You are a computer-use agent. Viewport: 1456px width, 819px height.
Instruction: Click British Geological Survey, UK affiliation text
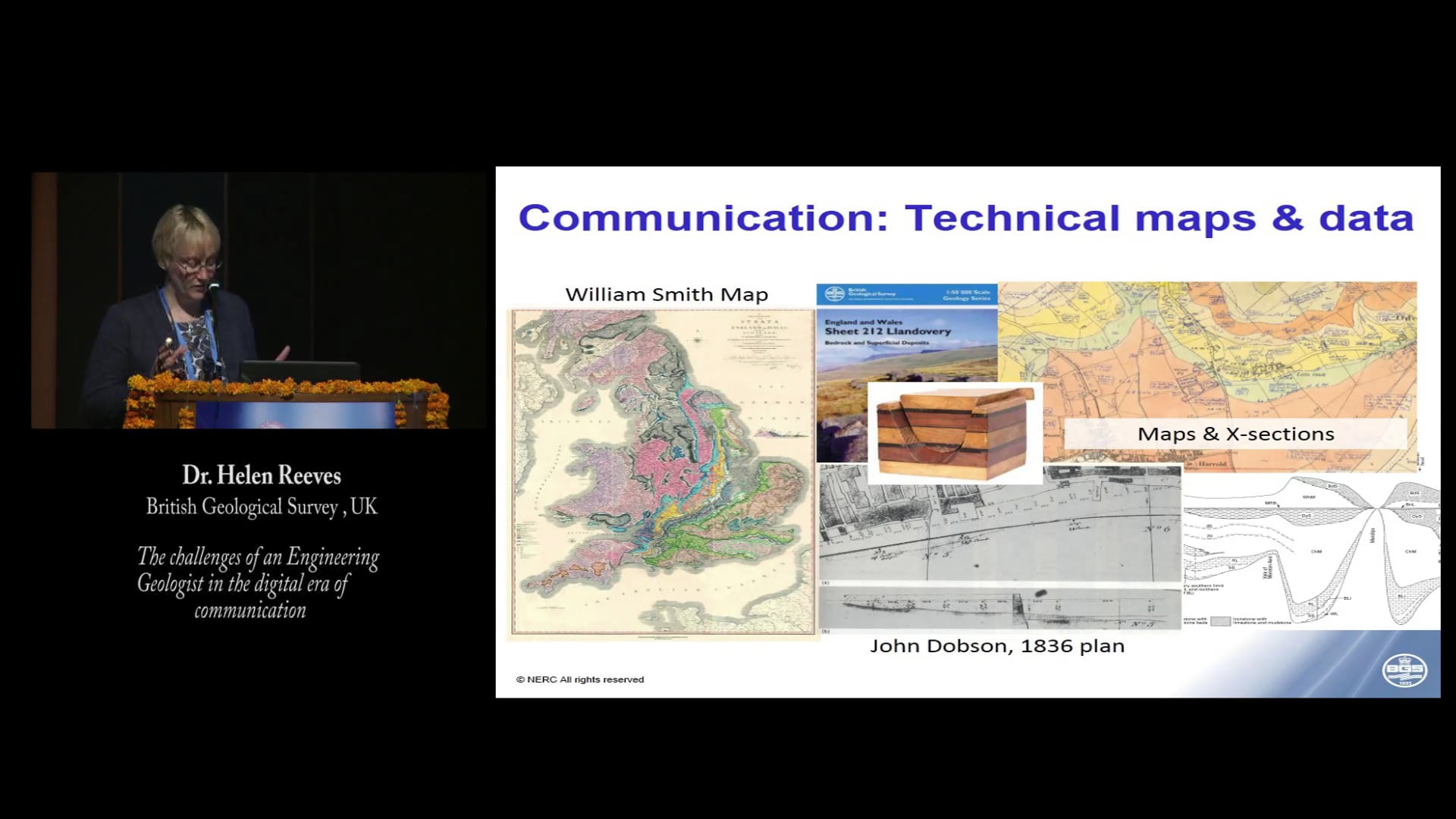pos(262,506)
